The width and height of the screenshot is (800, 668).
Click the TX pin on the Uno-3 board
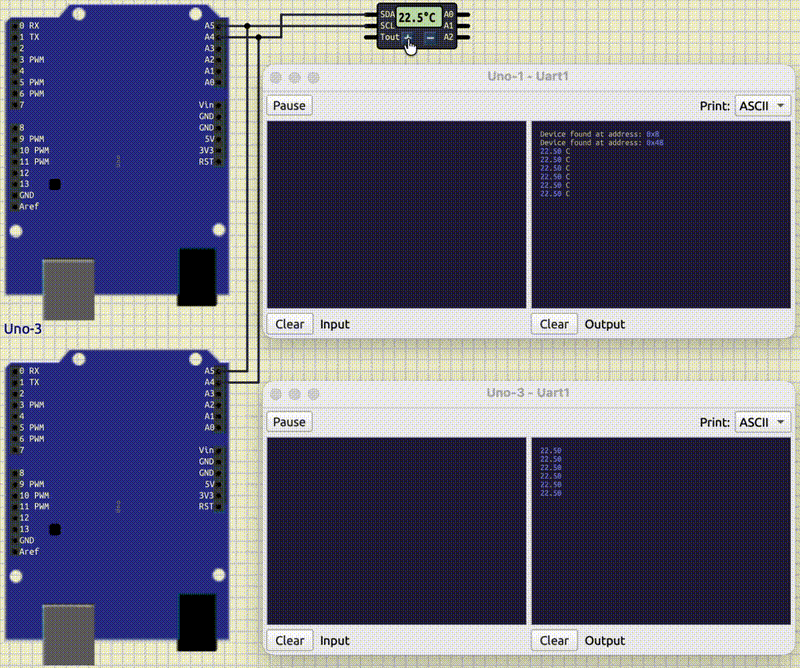click(x=15, y=37)
